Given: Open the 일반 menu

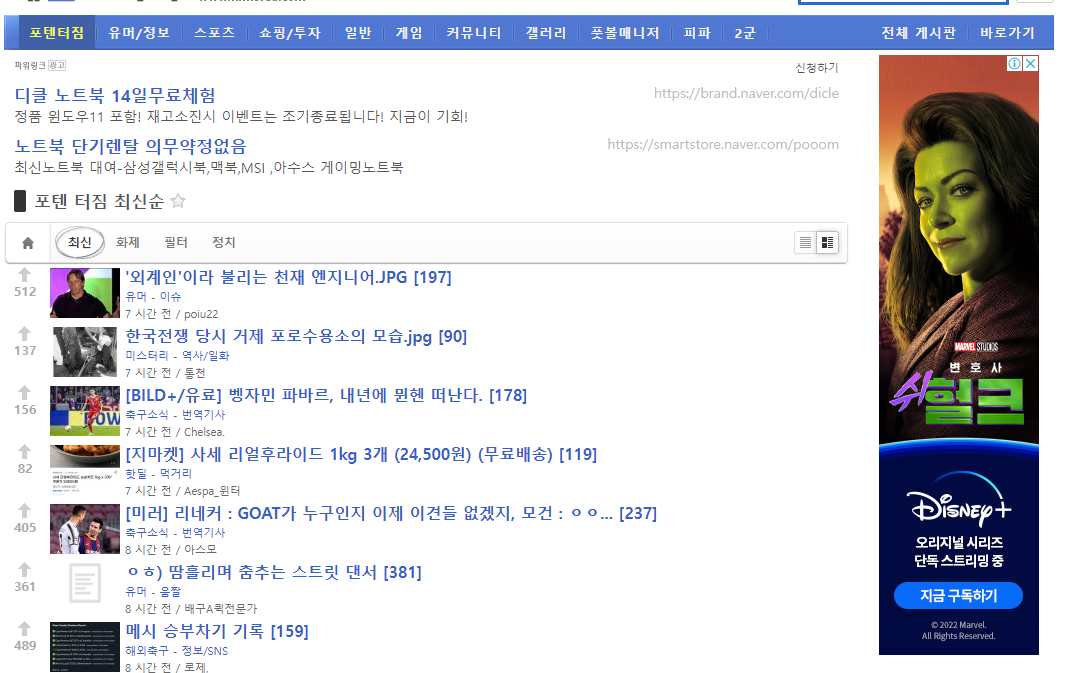Looking at the screenshot, I should point(358,33).
